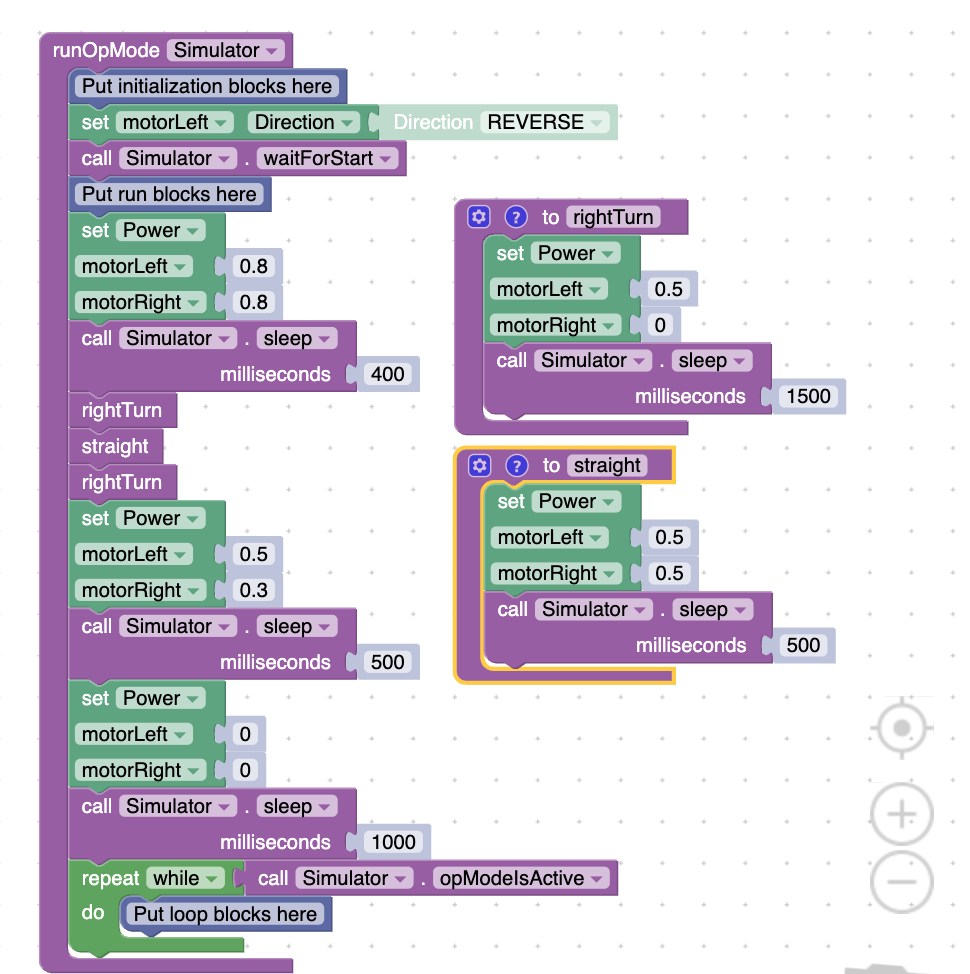The image size is (970, 974).
Task: Open the help icon on rightTurn function
Action: click(x=515, y=217)
